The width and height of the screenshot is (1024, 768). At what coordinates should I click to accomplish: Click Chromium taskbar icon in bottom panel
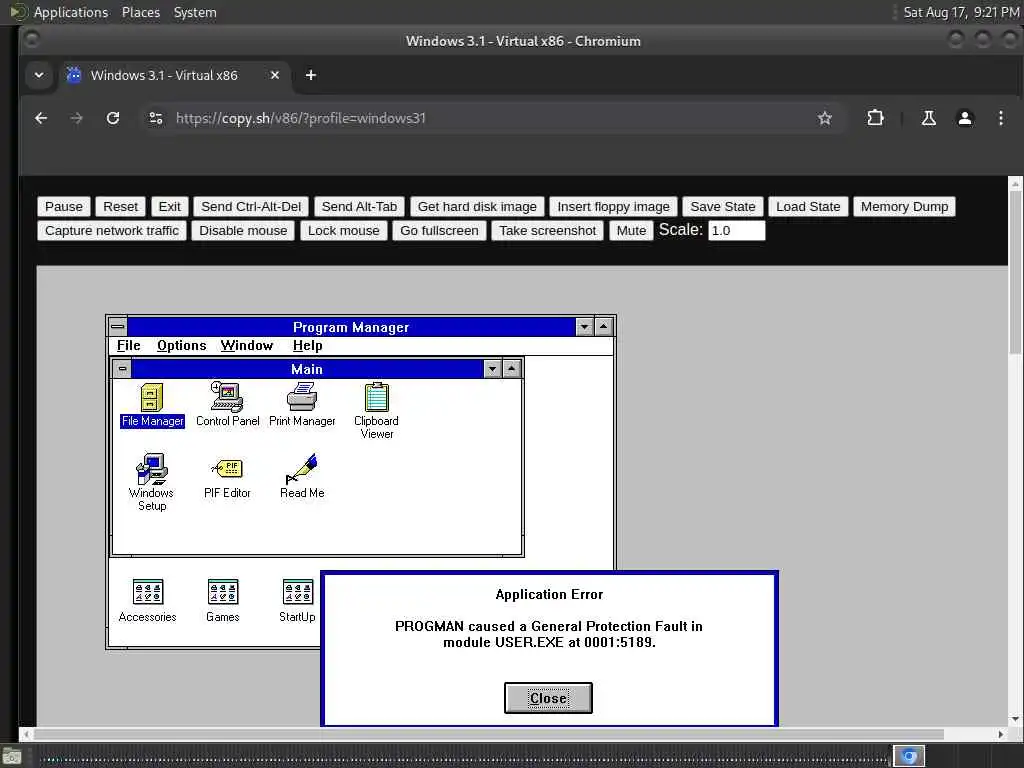click(908, 756)
